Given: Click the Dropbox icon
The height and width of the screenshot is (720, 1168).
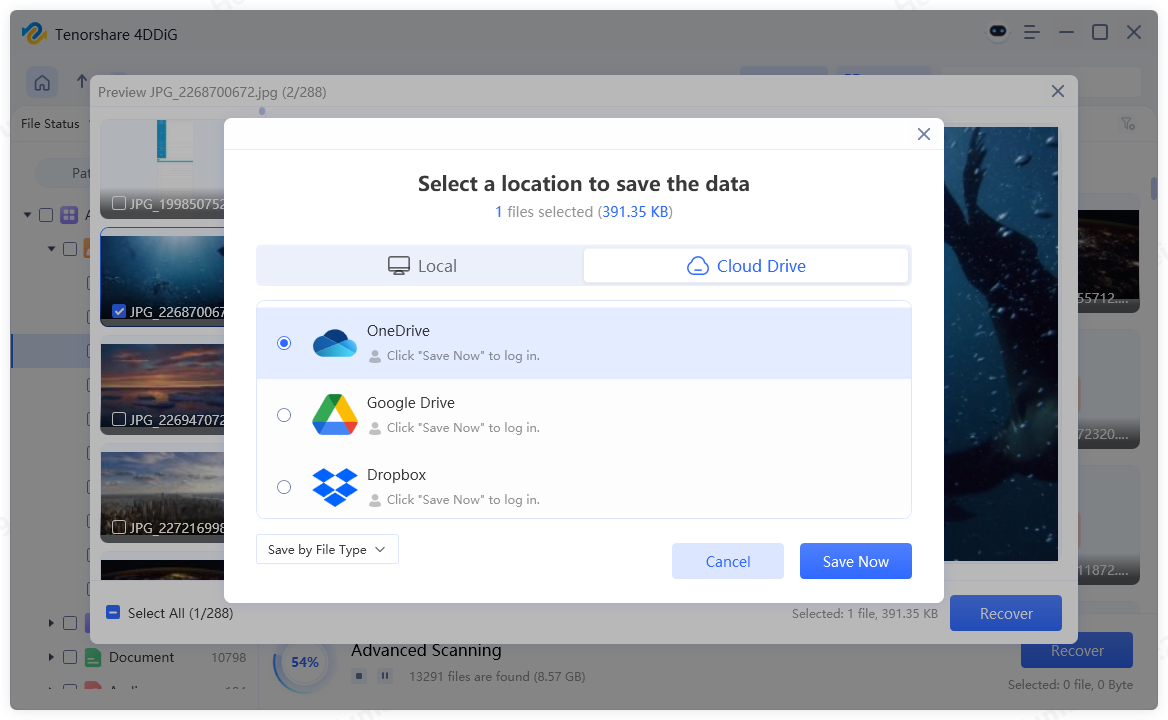Looking at the screenshot, I should tap(334, 486).
